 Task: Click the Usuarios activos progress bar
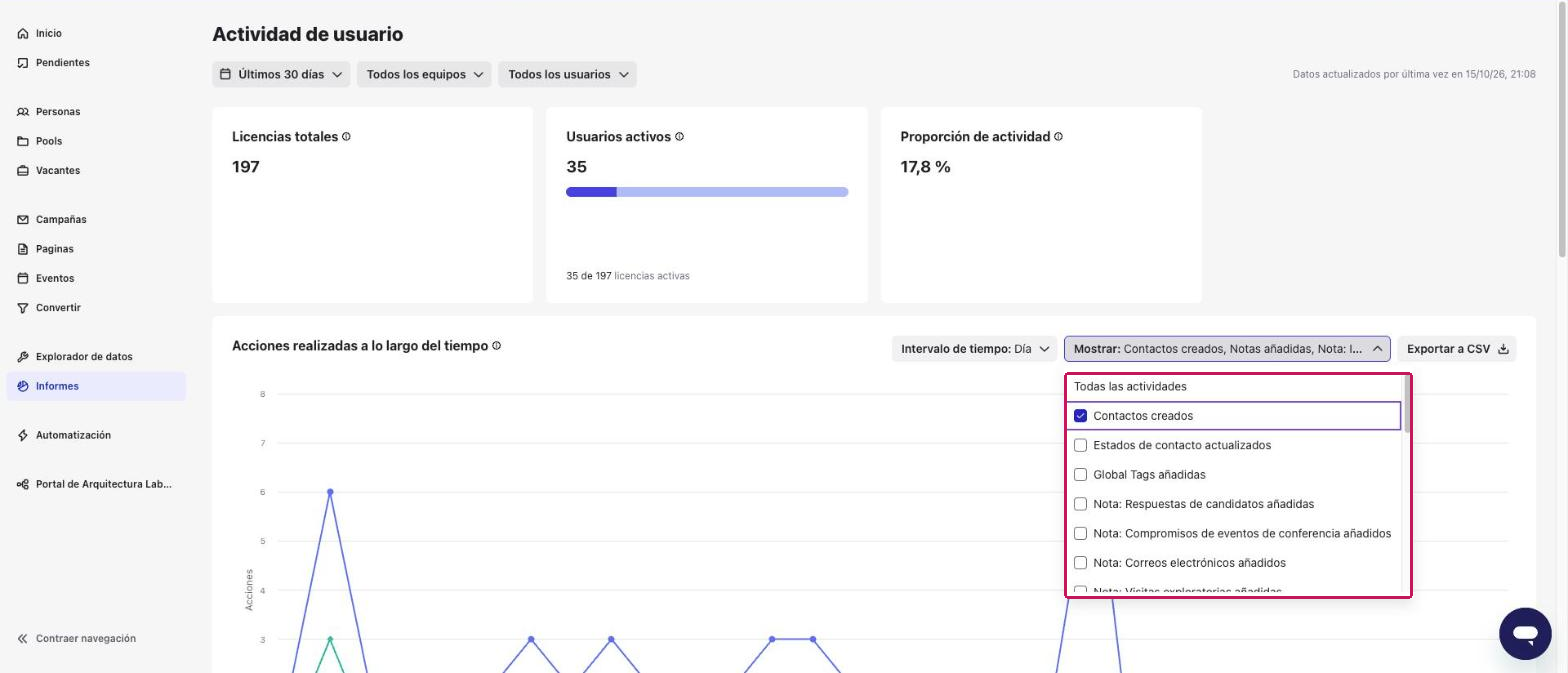pos(707,192)
